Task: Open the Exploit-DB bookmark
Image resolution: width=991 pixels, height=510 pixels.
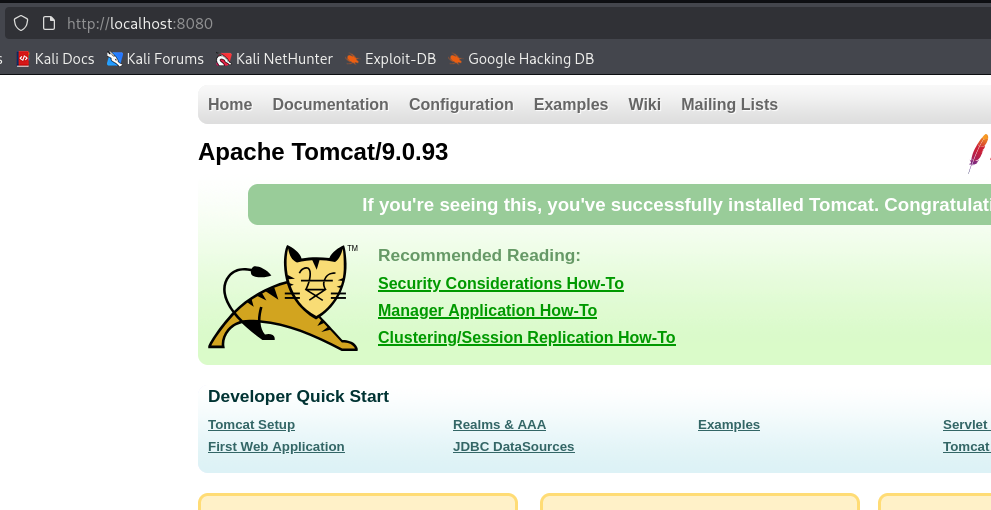Action: [x=391, y=59]
